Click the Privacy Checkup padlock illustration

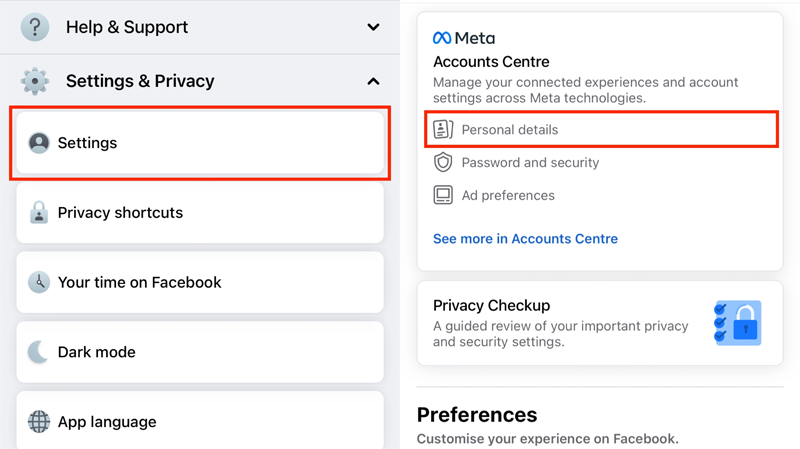(738, 323)
